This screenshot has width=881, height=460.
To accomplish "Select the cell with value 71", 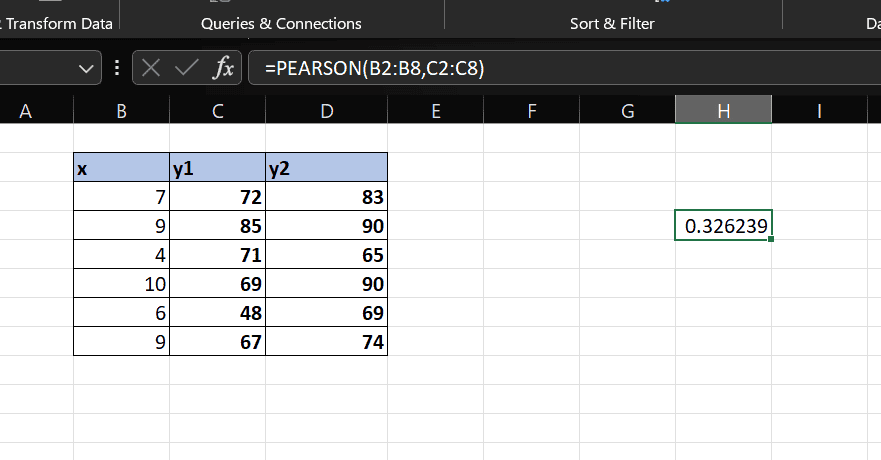I will pyautogui.click(x=217, y=254).
